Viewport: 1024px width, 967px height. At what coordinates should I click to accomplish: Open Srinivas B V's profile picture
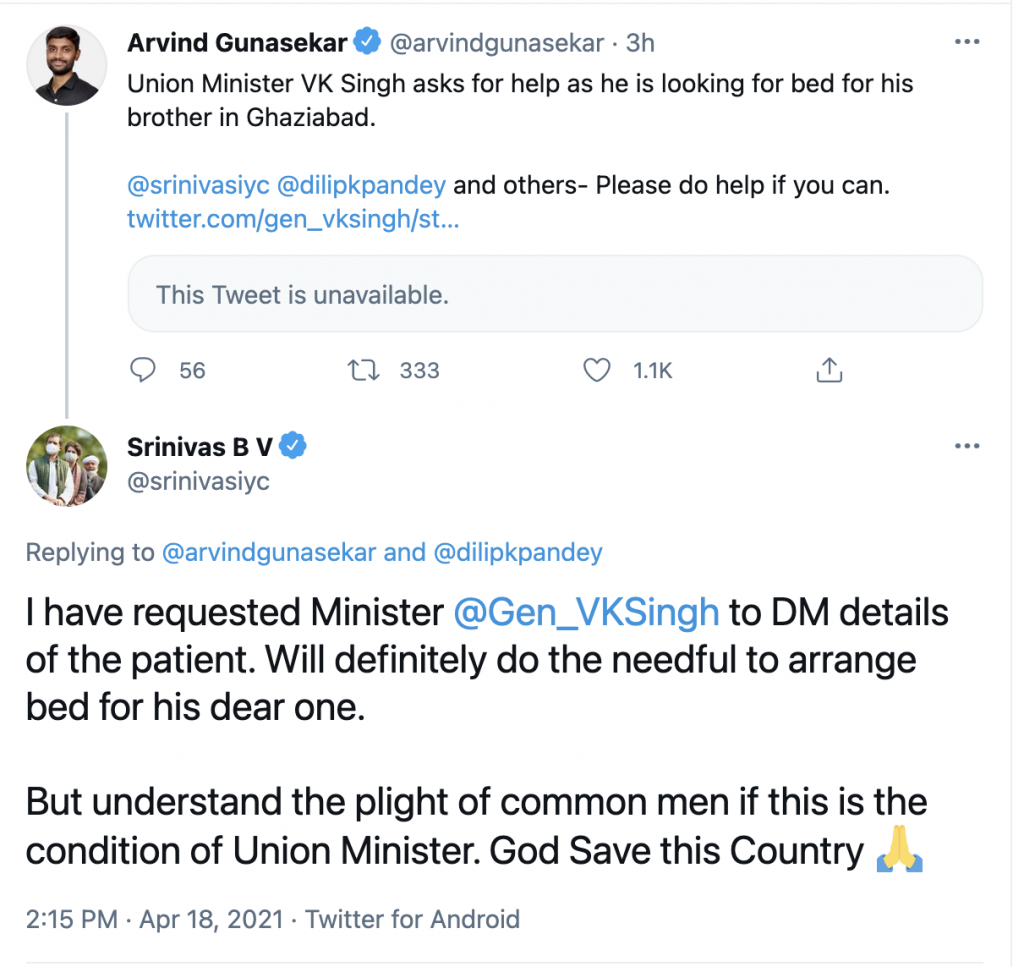coord(65,465)
